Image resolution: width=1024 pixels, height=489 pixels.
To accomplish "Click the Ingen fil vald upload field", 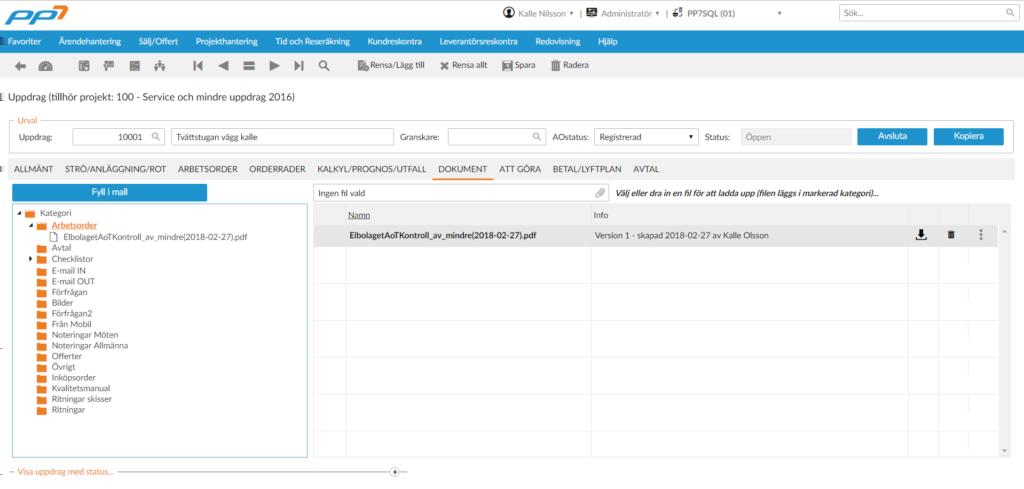I will [460, 193].
